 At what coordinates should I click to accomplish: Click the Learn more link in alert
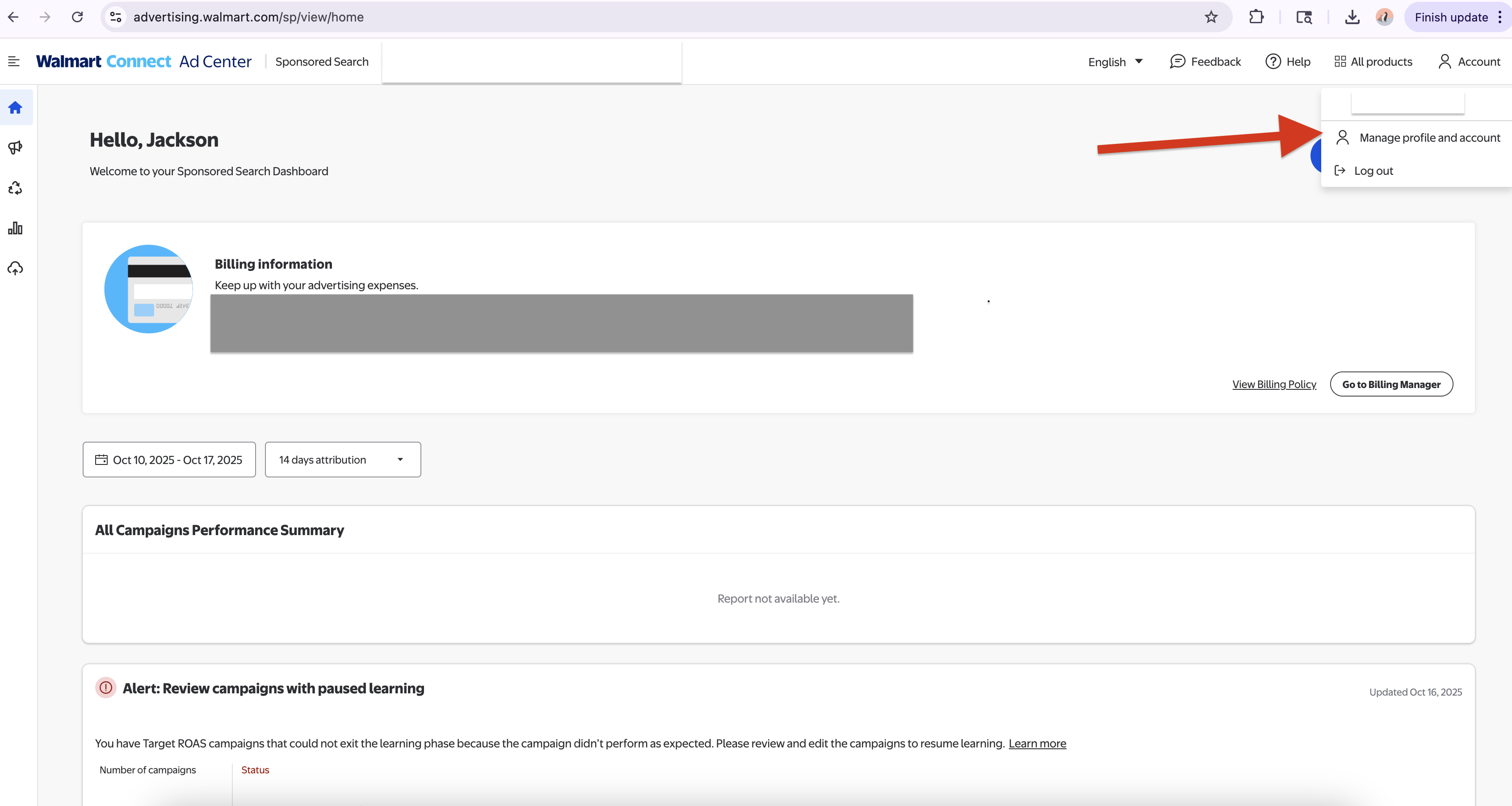coord(1037,743)
